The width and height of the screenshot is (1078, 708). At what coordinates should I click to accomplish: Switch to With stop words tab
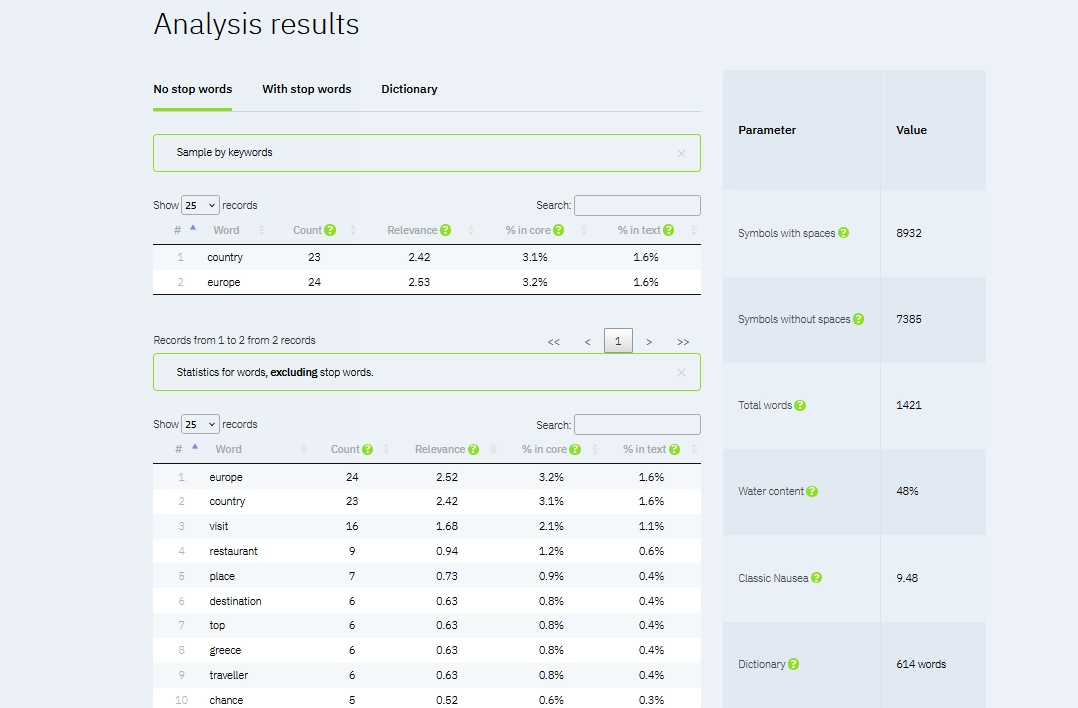pos(306,89)
